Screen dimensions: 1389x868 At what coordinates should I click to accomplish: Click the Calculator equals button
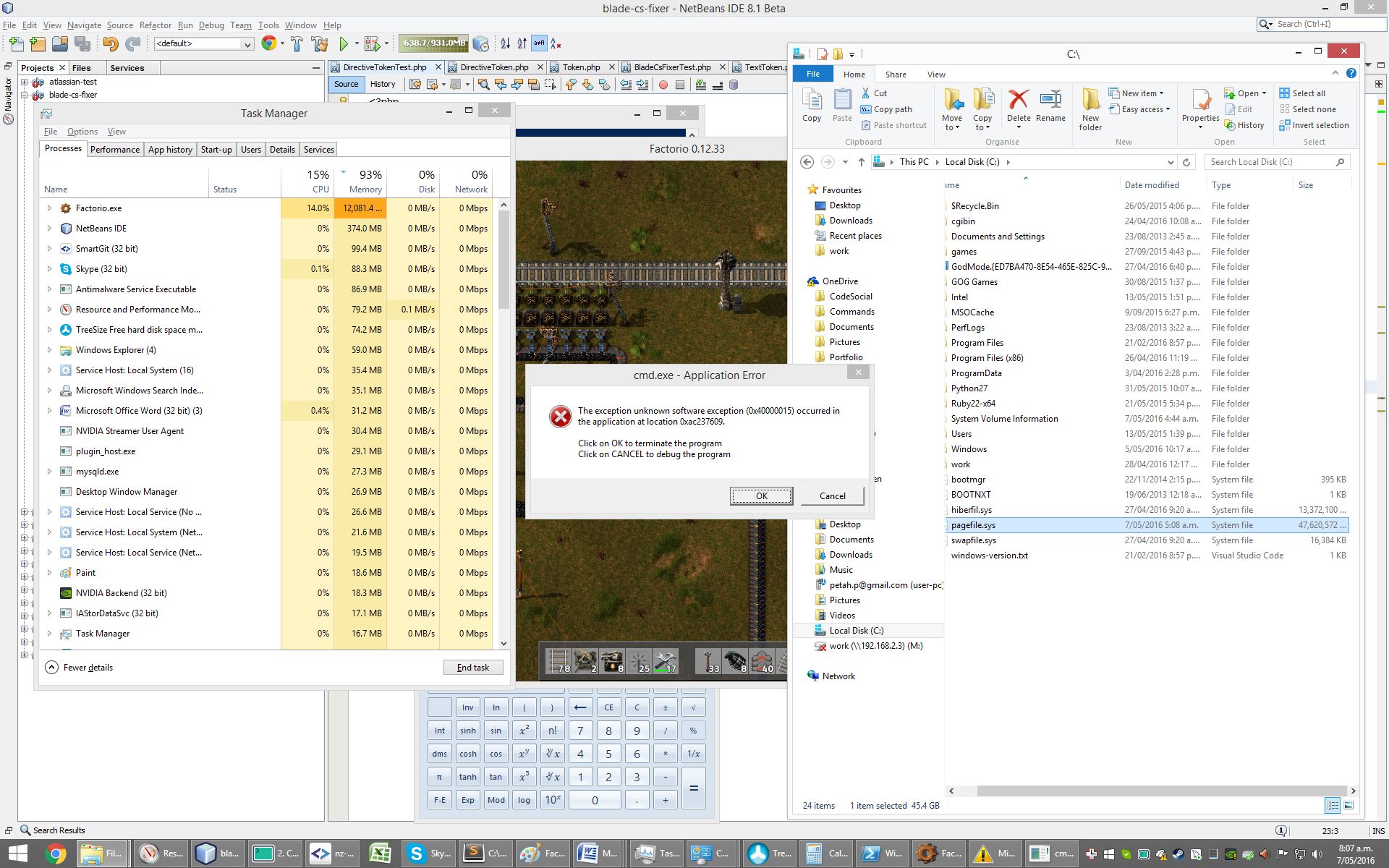pyautogui.click(x=693, y=788)
